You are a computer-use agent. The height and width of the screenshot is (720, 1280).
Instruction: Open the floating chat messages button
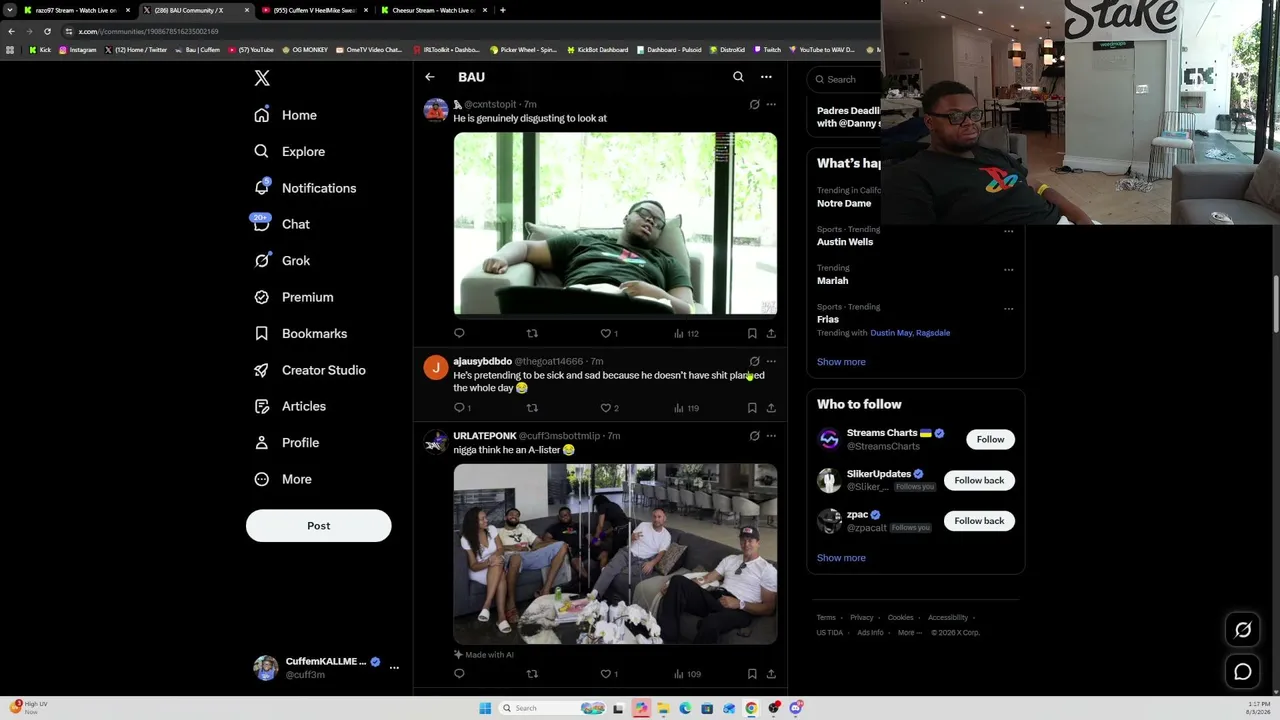(1243, 672)
